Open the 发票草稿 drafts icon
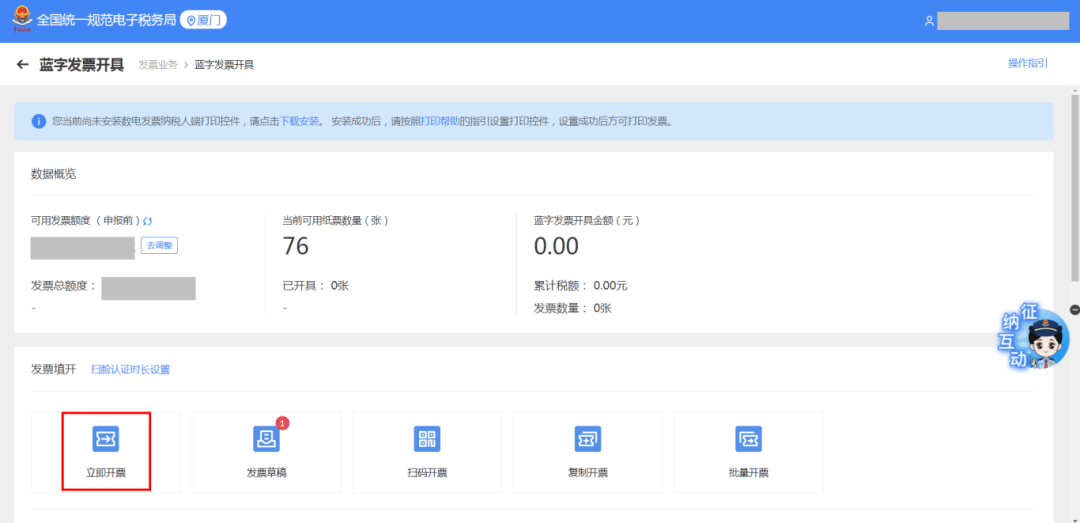The image size is (1080, 523). (266, 439)
